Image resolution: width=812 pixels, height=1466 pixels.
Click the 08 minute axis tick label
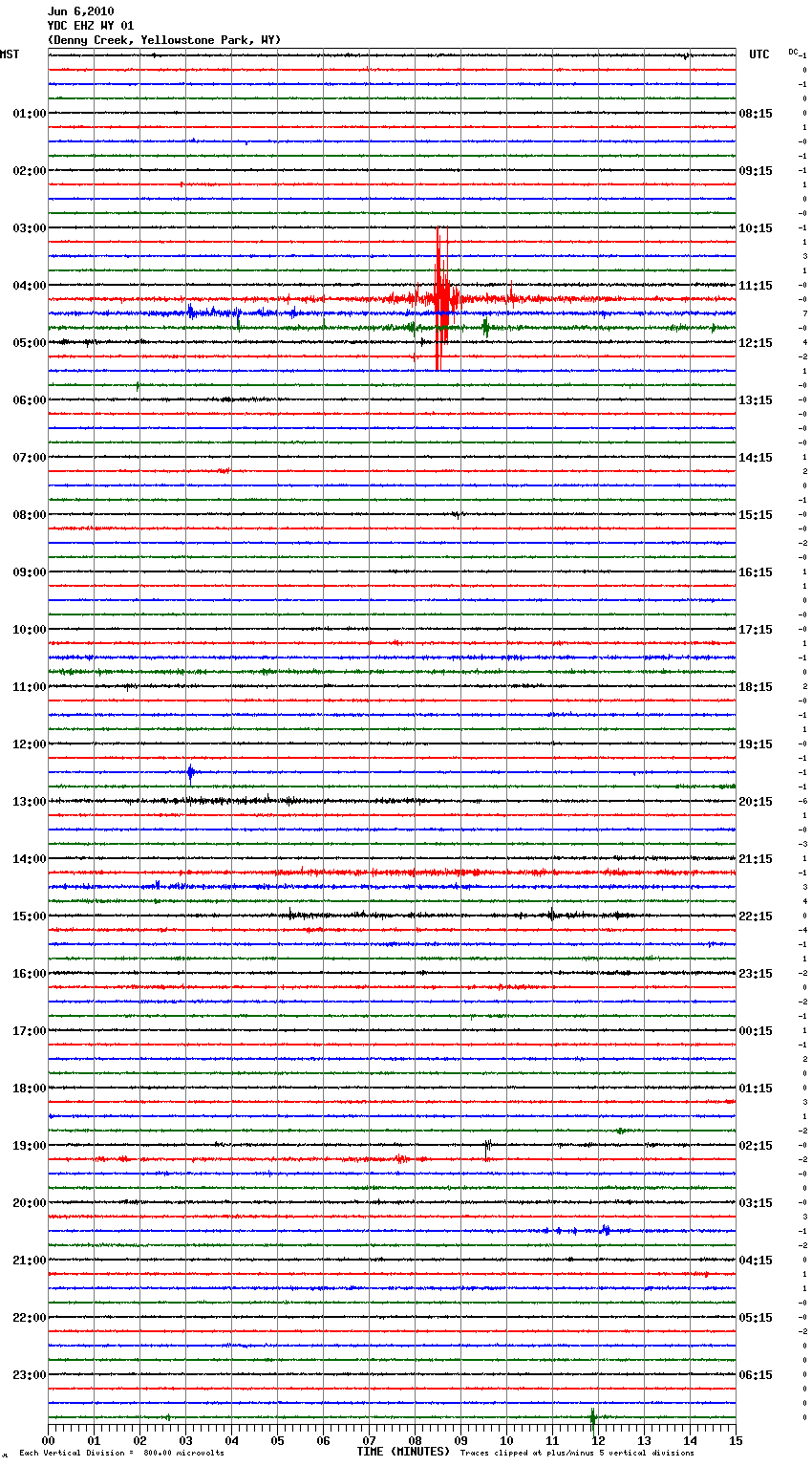click(415, 1440)
